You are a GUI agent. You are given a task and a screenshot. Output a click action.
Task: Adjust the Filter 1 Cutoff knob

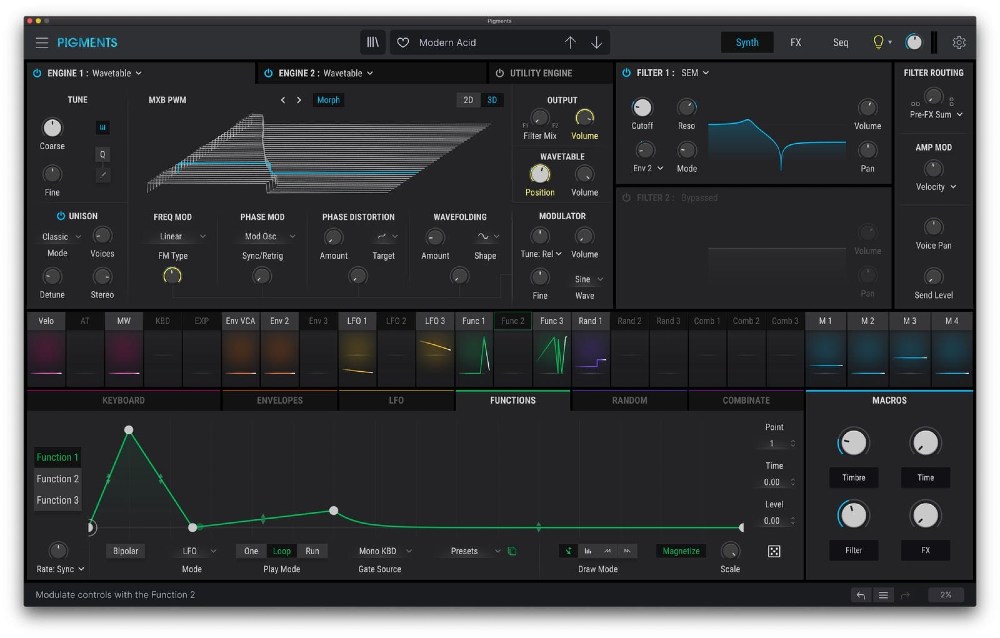(642, 108)
